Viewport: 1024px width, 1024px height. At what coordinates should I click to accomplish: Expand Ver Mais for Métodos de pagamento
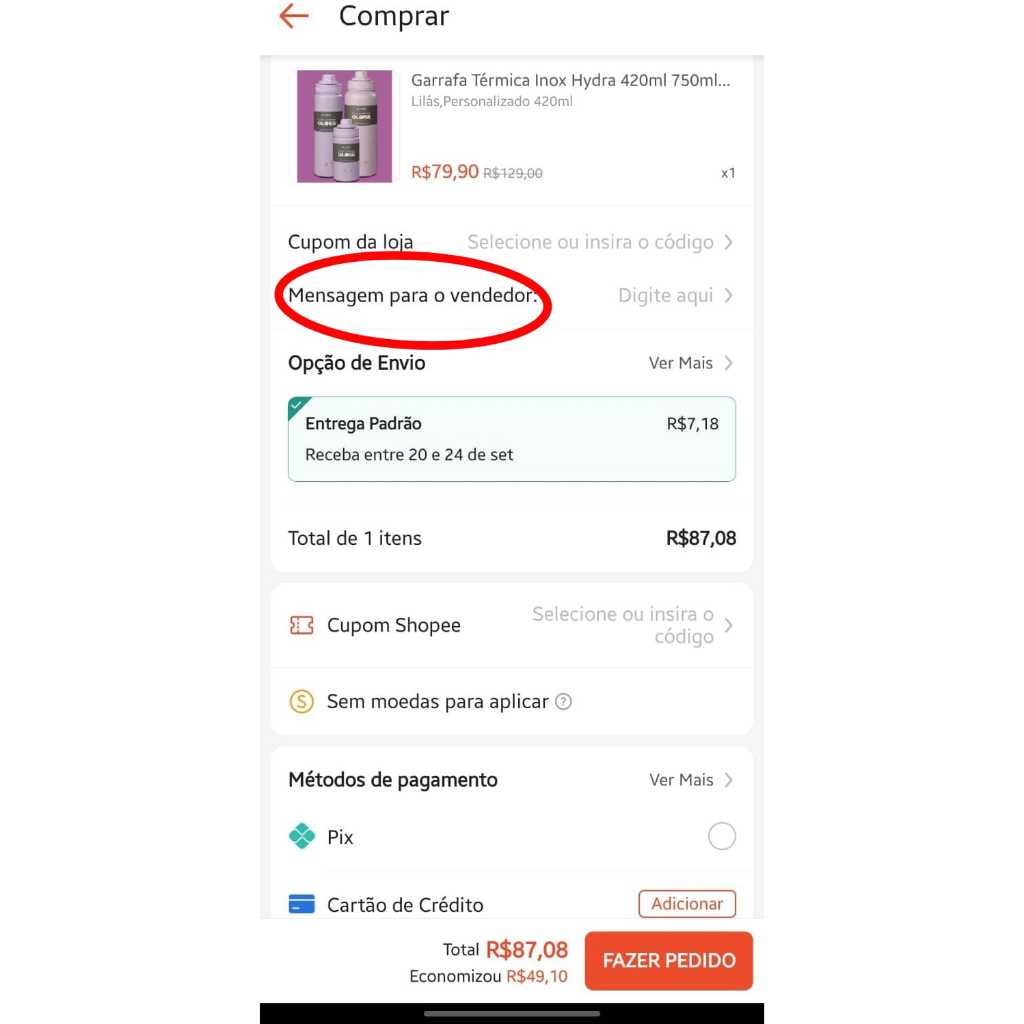690,780
